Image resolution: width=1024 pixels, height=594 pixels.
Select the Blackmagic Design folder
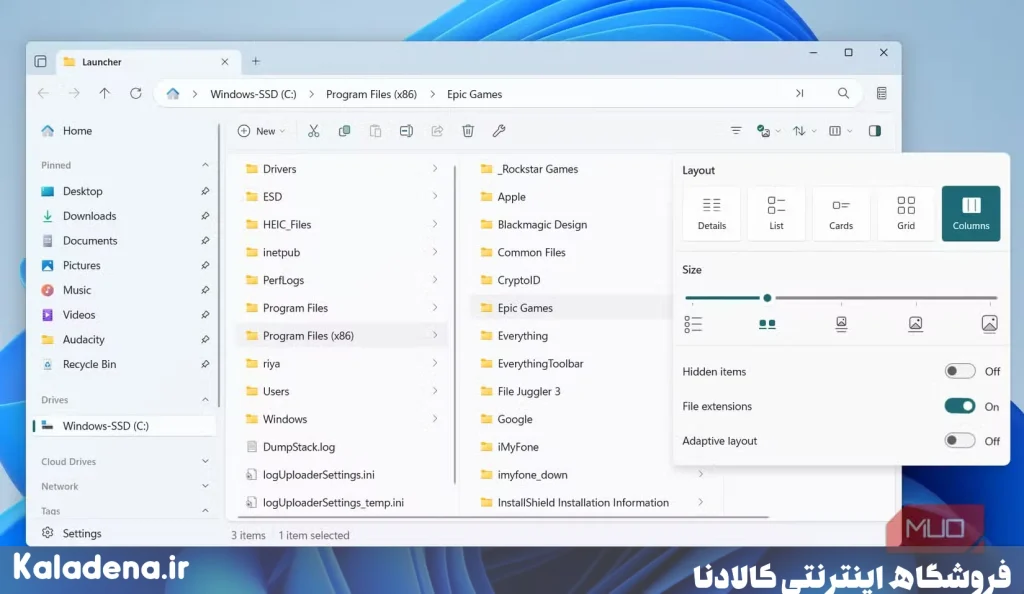click(x=569, y=225)
